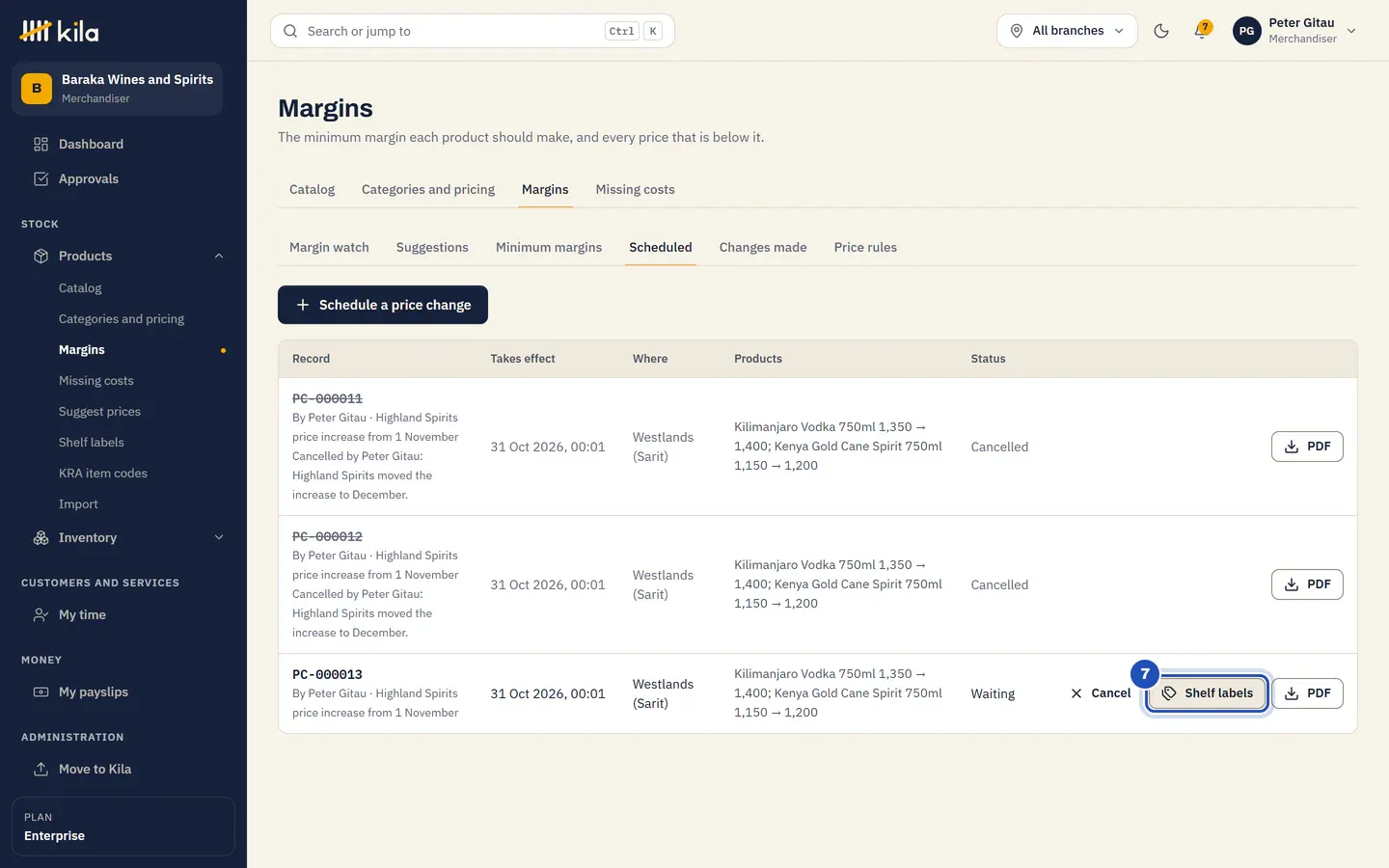Viewport: 1389px width, 868px height.
Task: Switch to the Categories and pricing tab
Action: pyautogui.click(x=428, y=190)
